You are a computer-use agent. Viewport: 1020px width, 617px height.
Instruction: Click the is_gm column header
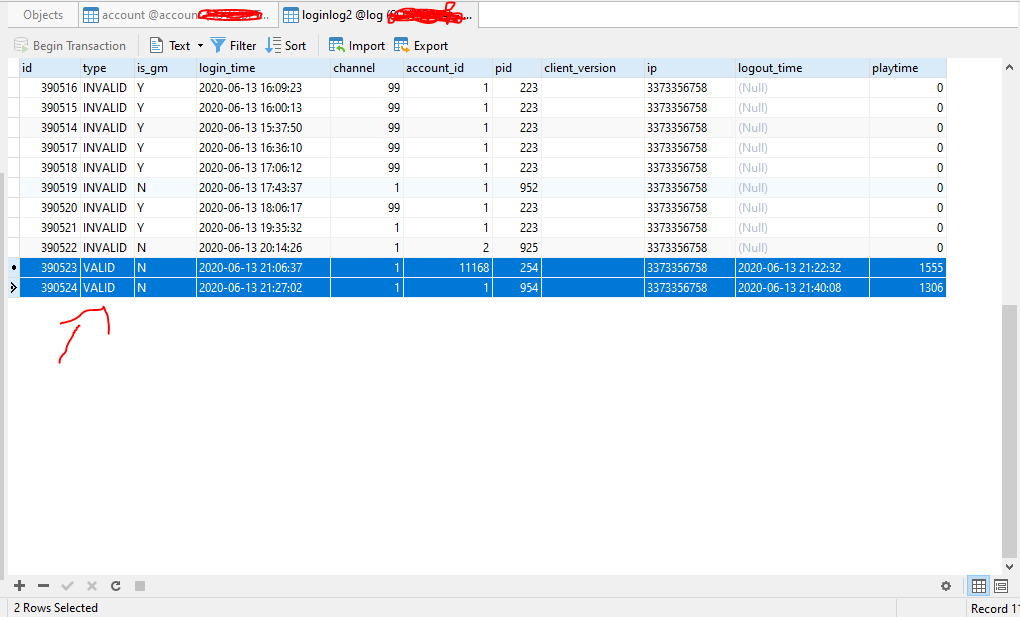[x=165, y=68]
